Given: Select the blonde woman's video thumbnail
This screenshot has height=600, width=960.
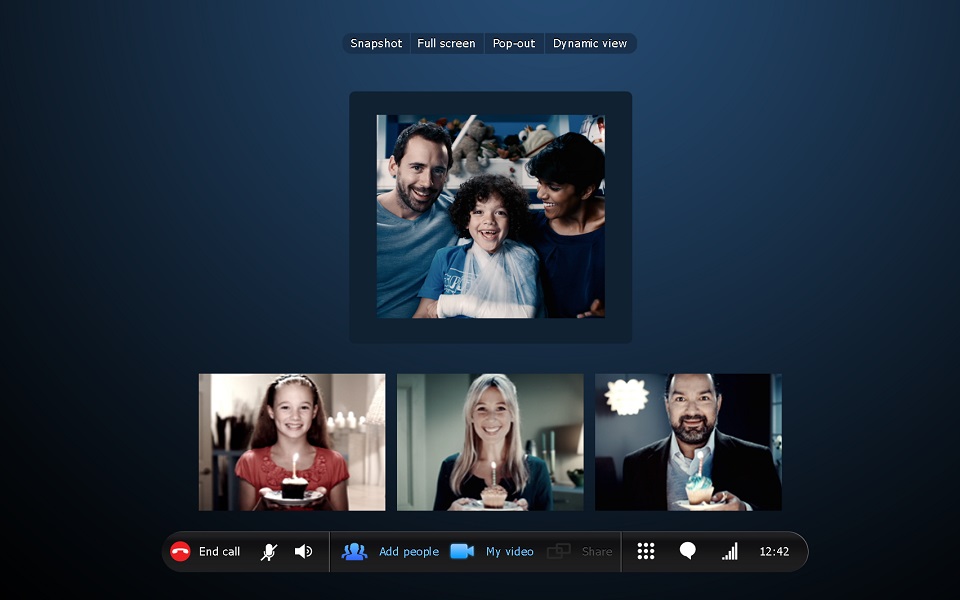Looking at the screenshot, I should click(490, 442).
